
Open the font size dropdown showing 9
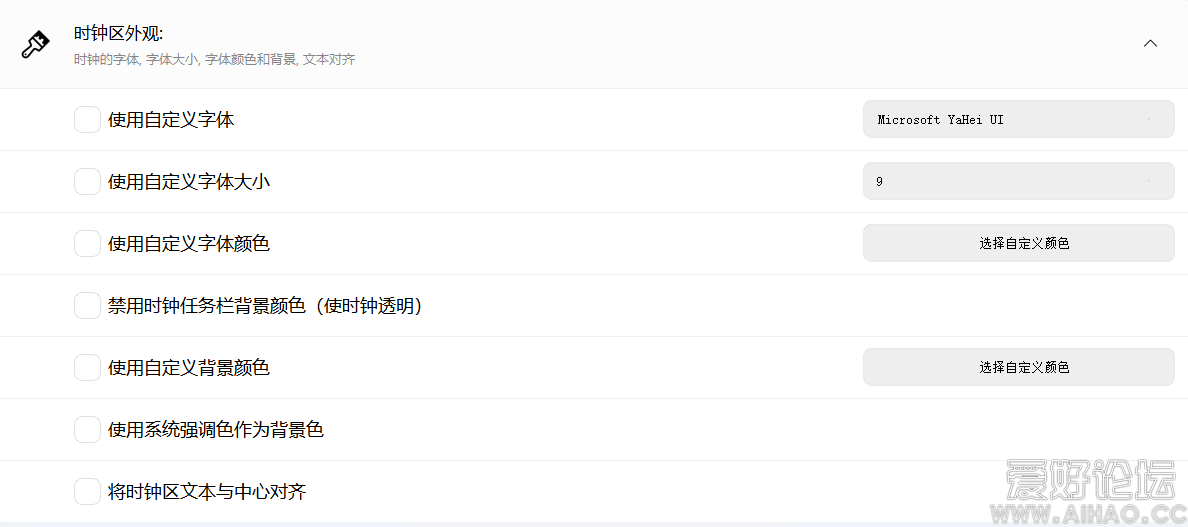tap(1018, 182)
